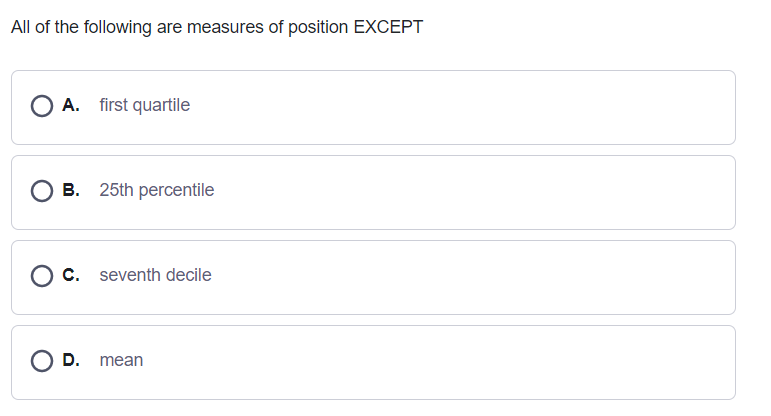Click the question text about measures of position
Image resolution: width=771 pixels, height=416 pixels.
[x=217, y=28]
